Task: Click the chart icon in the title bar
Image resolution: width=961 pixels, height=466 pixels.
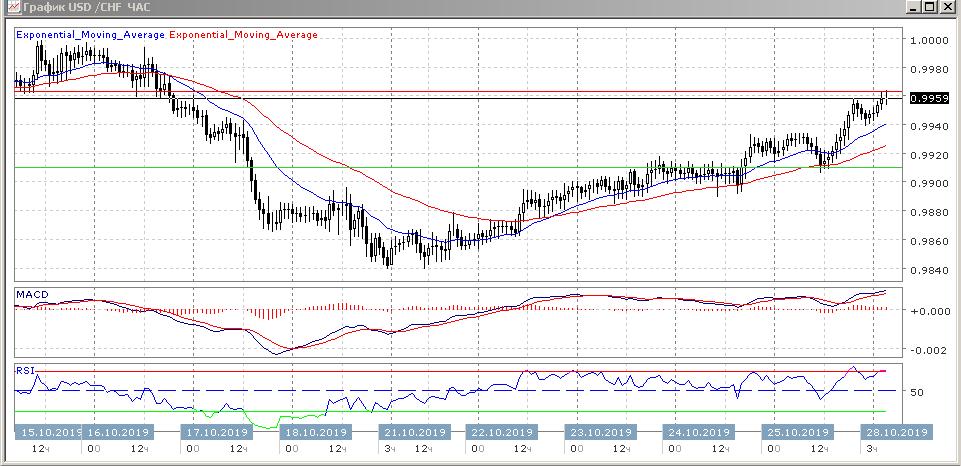Action: click(x=9, y=7)
